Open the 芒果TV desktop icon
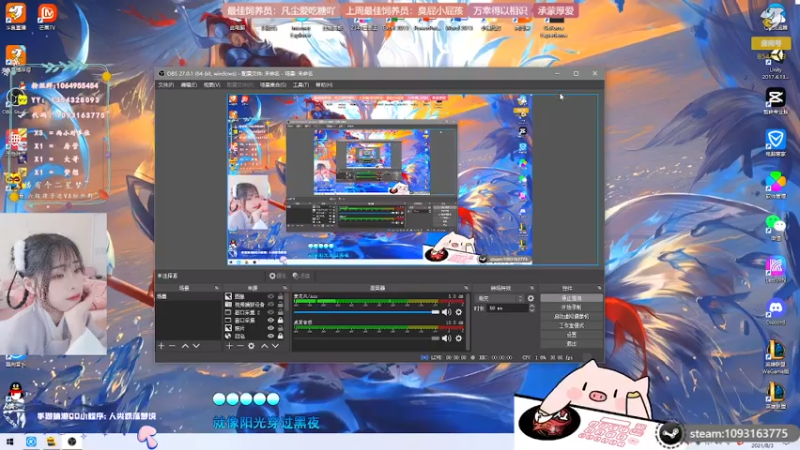 click(x=47, y=16)
